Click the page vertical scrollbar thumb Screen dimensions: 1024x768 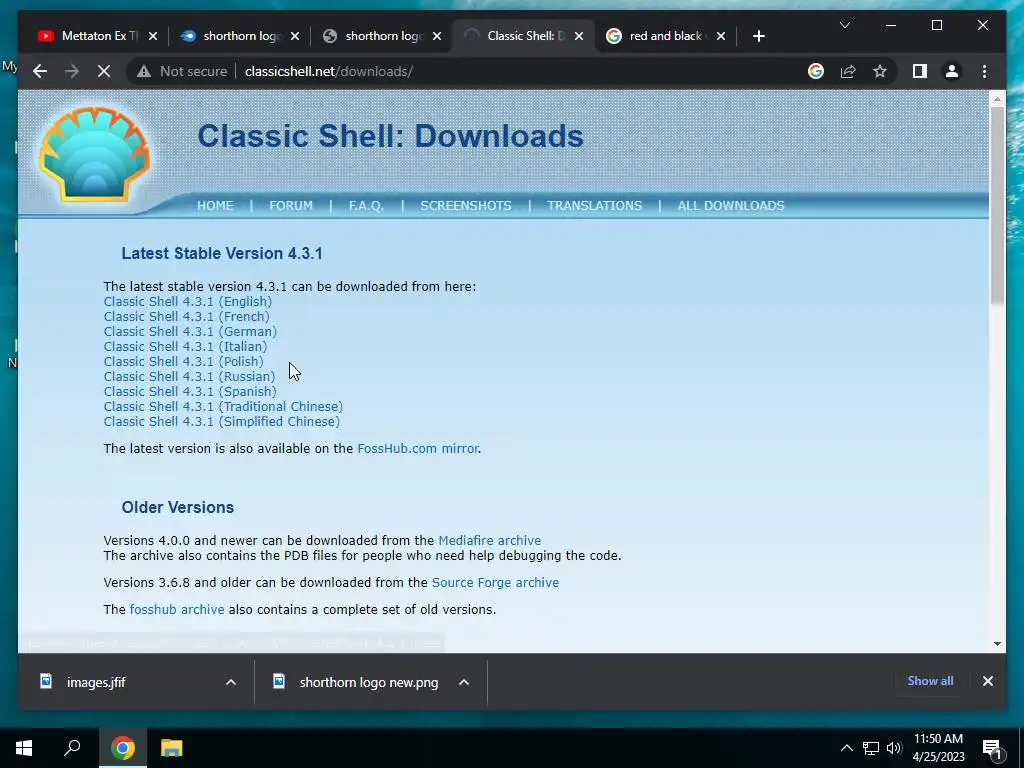pyautogui.click(x=997, y=204)
